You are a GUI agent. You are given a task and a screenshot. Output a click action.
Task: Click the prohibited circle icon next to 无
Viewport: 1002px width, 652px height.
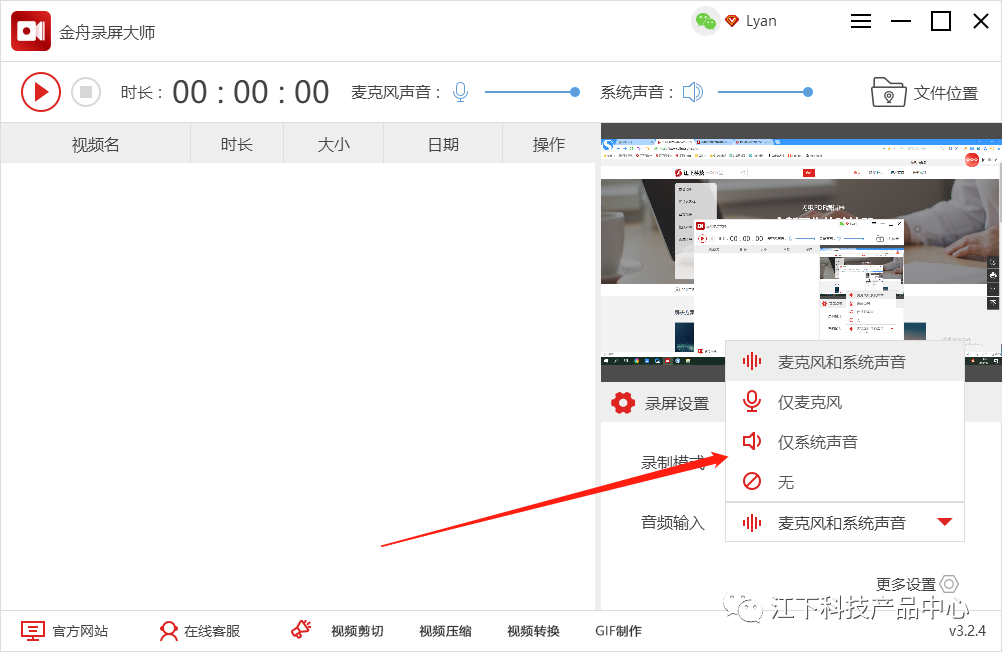(752, 481)
